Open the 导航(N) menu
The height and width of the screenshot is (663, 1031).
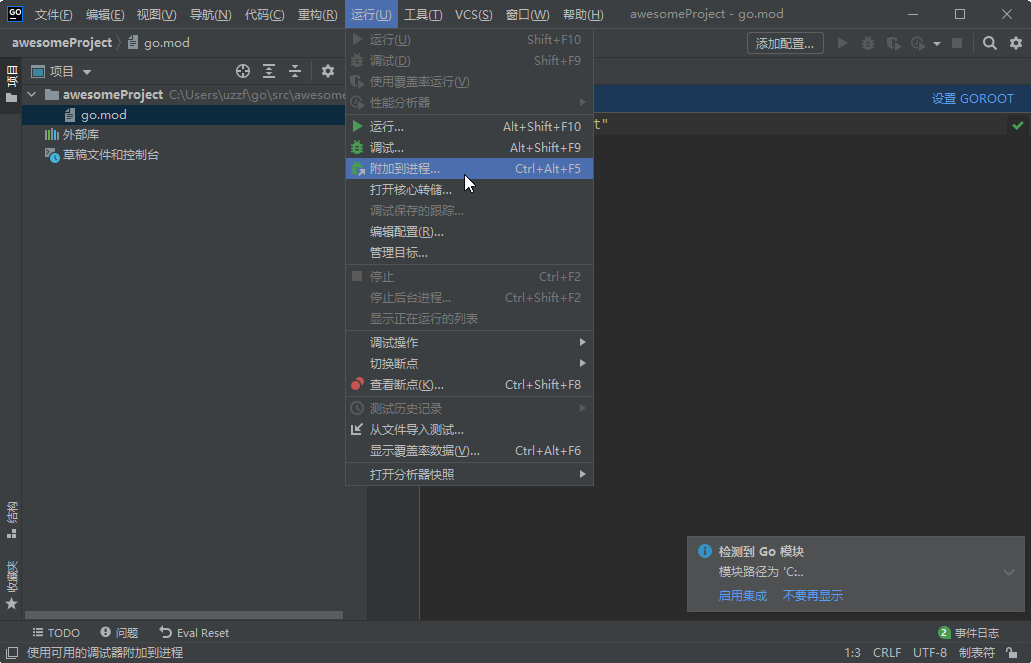point(210,14)
